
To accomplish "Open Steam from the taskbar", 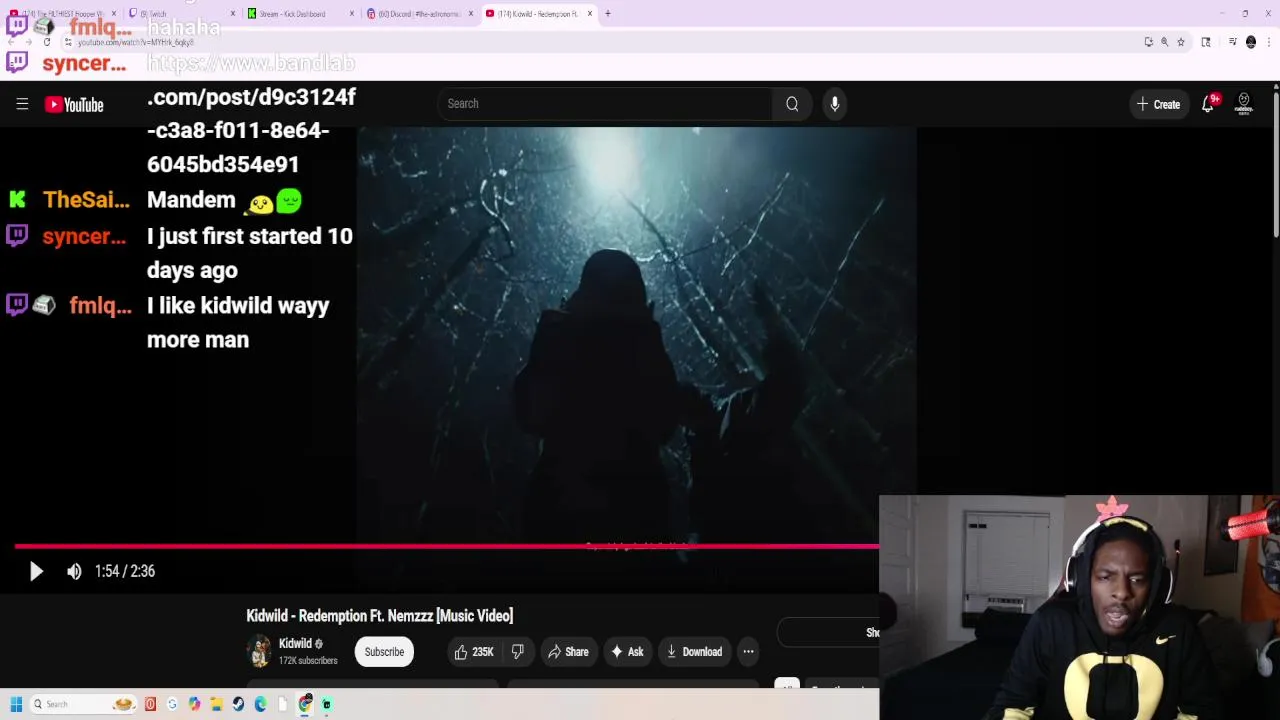I will [238, 704].
